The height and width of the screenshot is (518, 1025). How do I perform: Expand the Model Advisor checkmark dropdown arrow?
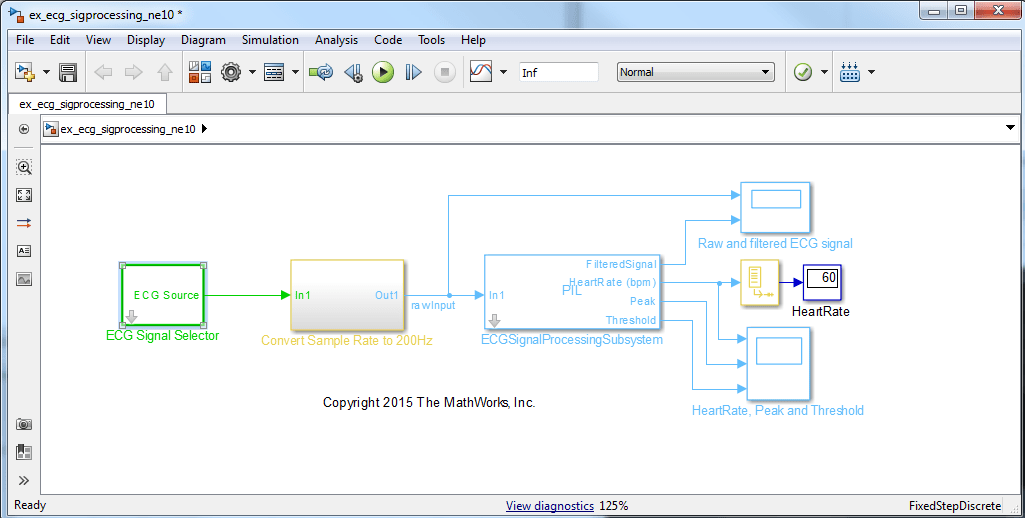(824, 72)
